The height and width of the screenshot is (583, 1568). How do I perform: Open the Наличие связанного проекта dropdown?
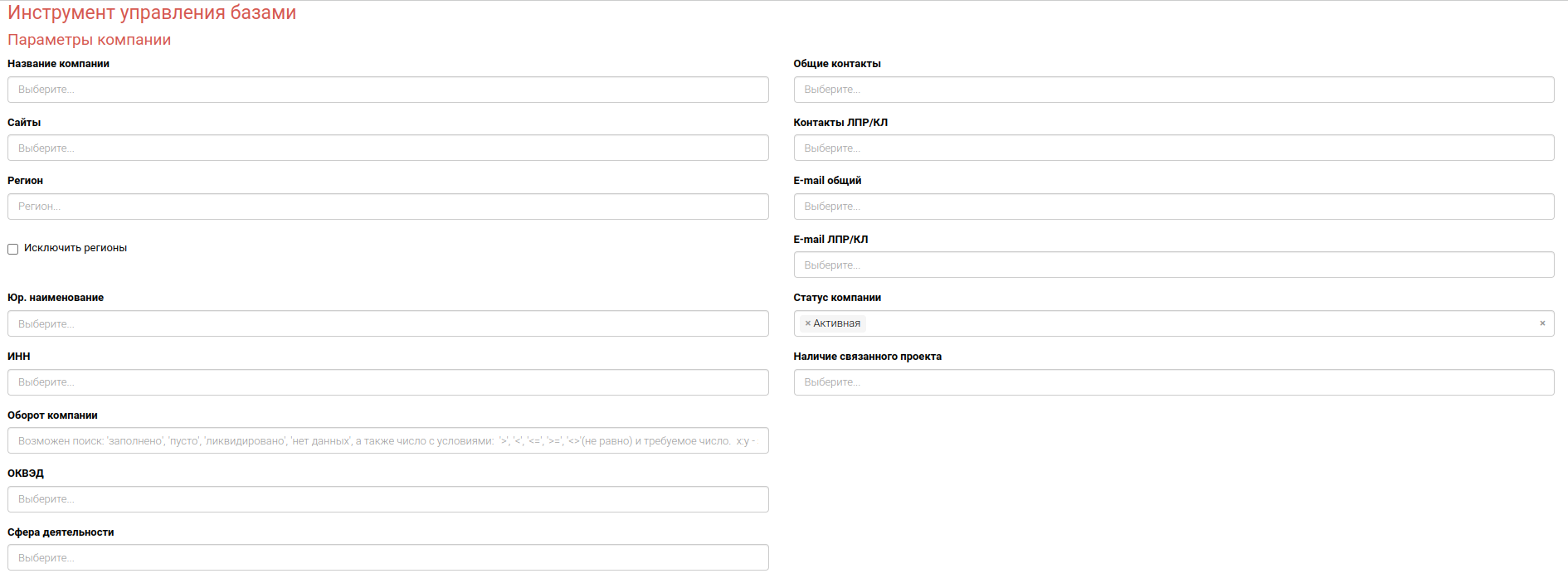coord(1173,382)
